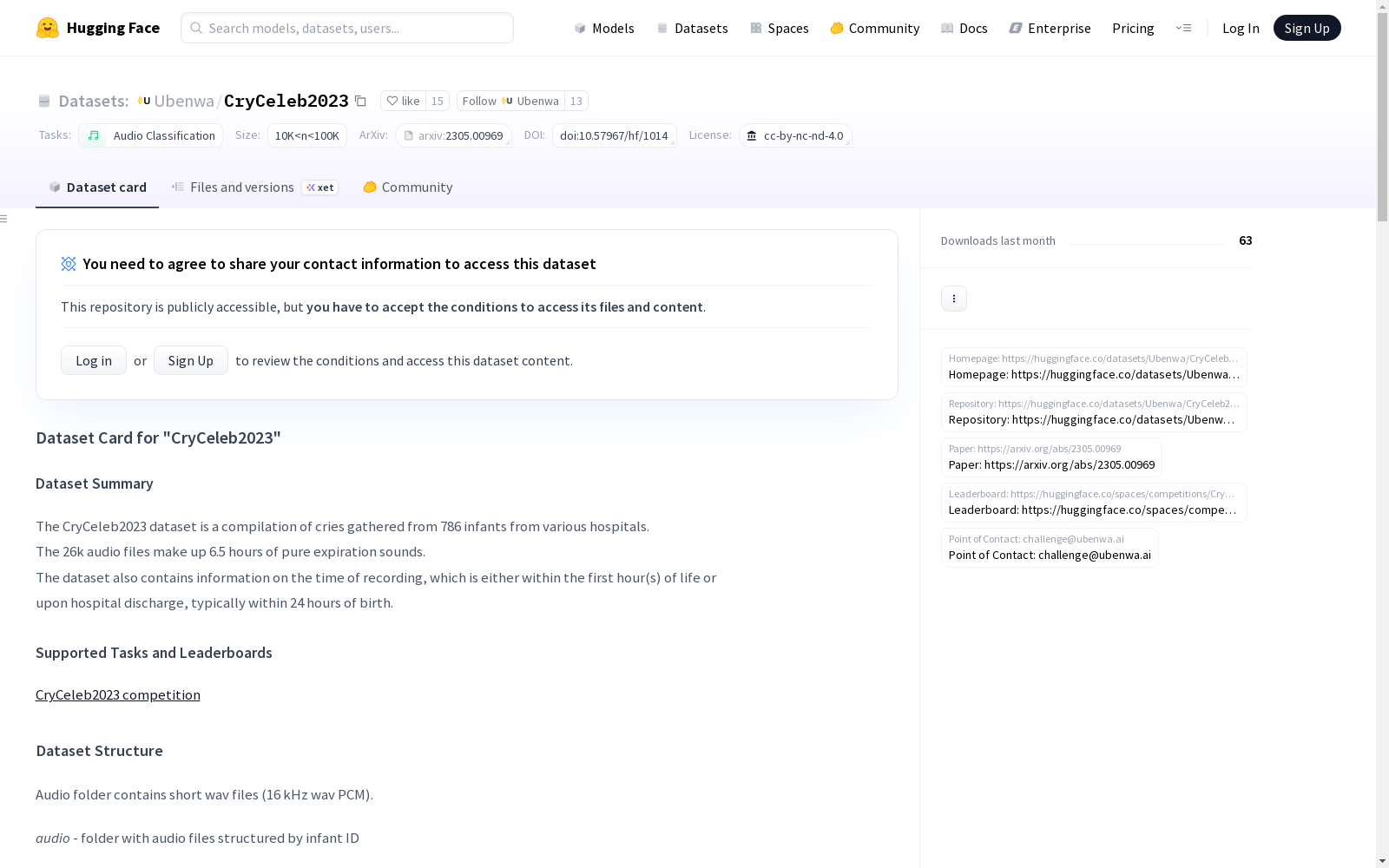Click the Point of Contact email card

(1050, 548)
